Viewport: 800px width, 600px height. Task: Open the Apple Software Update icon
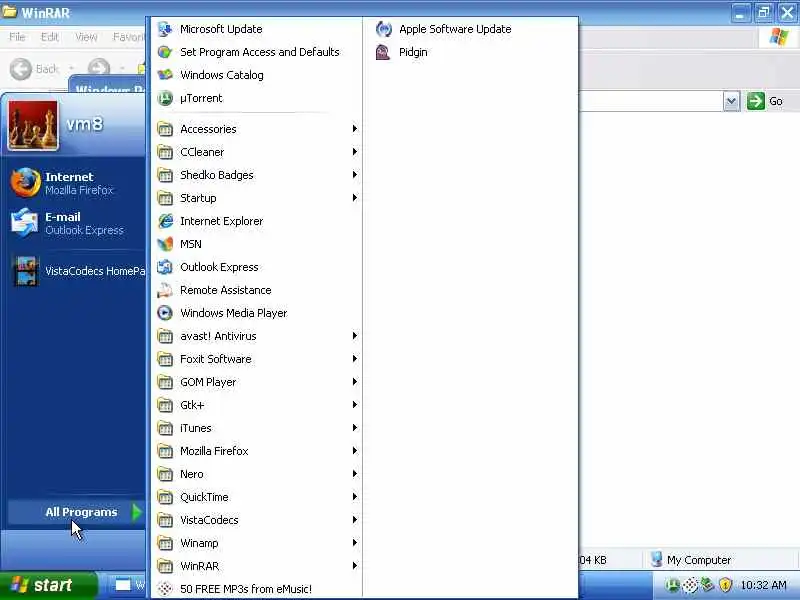[384, 29]
